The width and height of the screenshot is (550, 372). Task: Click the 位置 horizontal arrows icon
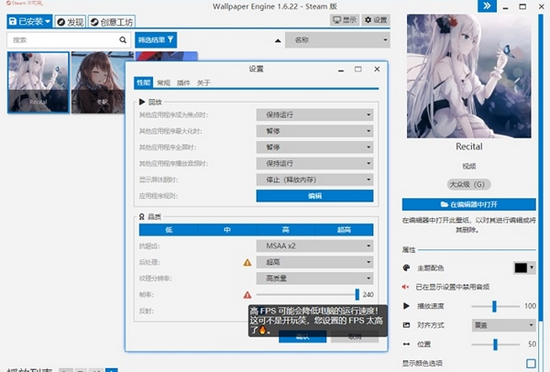pyautogui.click(x=406, y=344)
